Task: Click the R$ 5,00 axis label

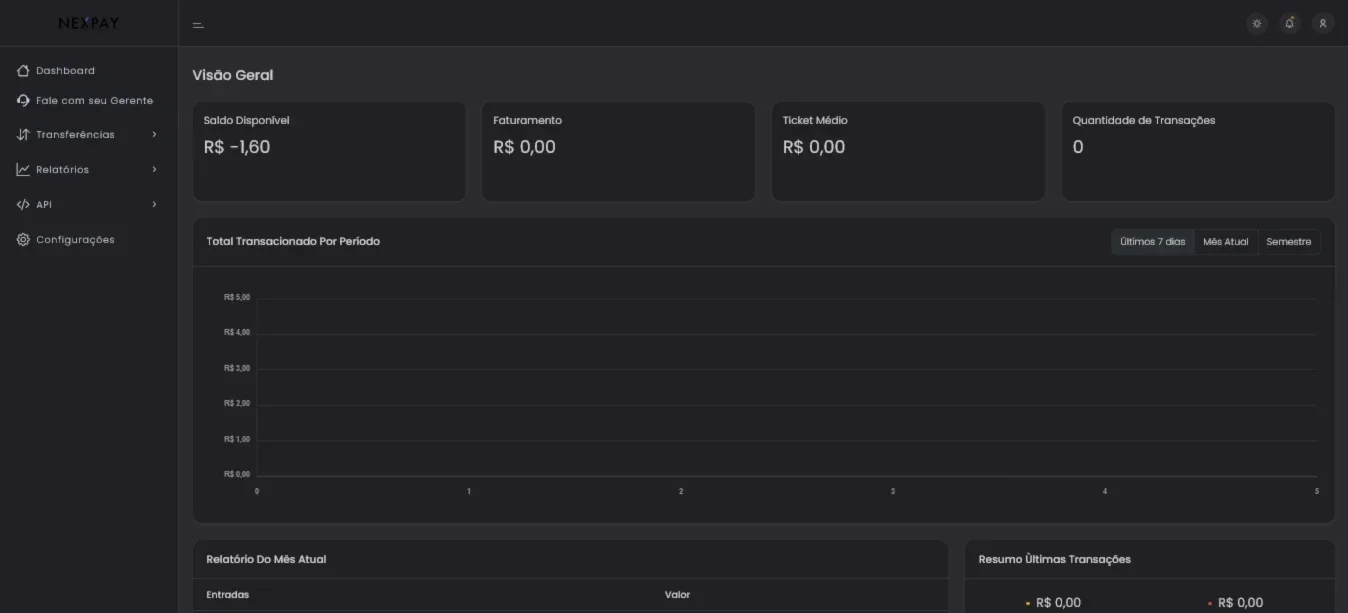Action: pyautogui.click(x=237, y=297)
